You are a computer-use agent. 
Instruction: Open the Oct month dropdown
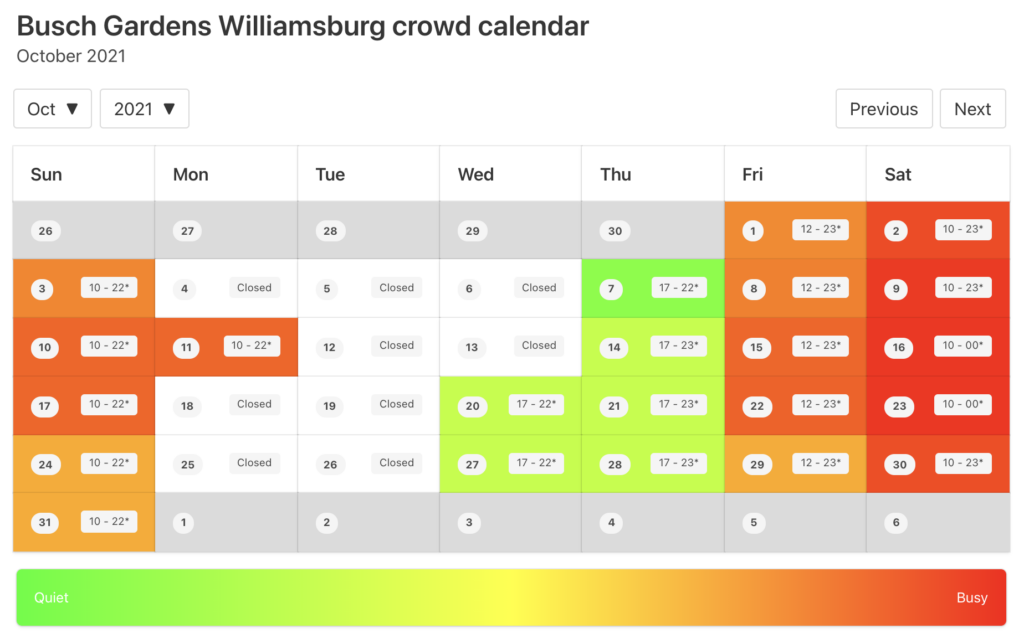point(52,108)
